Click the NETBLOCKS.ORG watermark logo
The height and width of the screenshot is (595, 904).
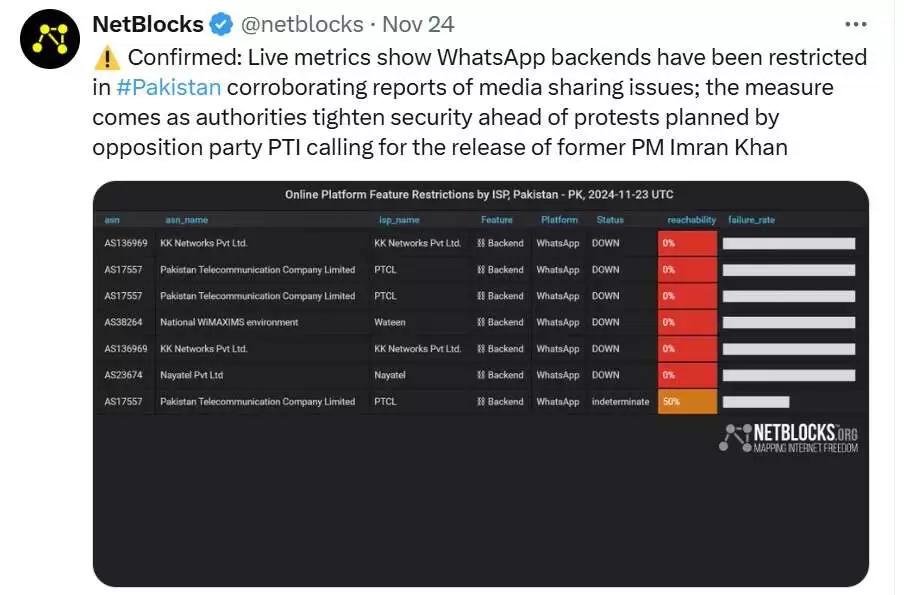pyautogui.click(x=790, y=438)
